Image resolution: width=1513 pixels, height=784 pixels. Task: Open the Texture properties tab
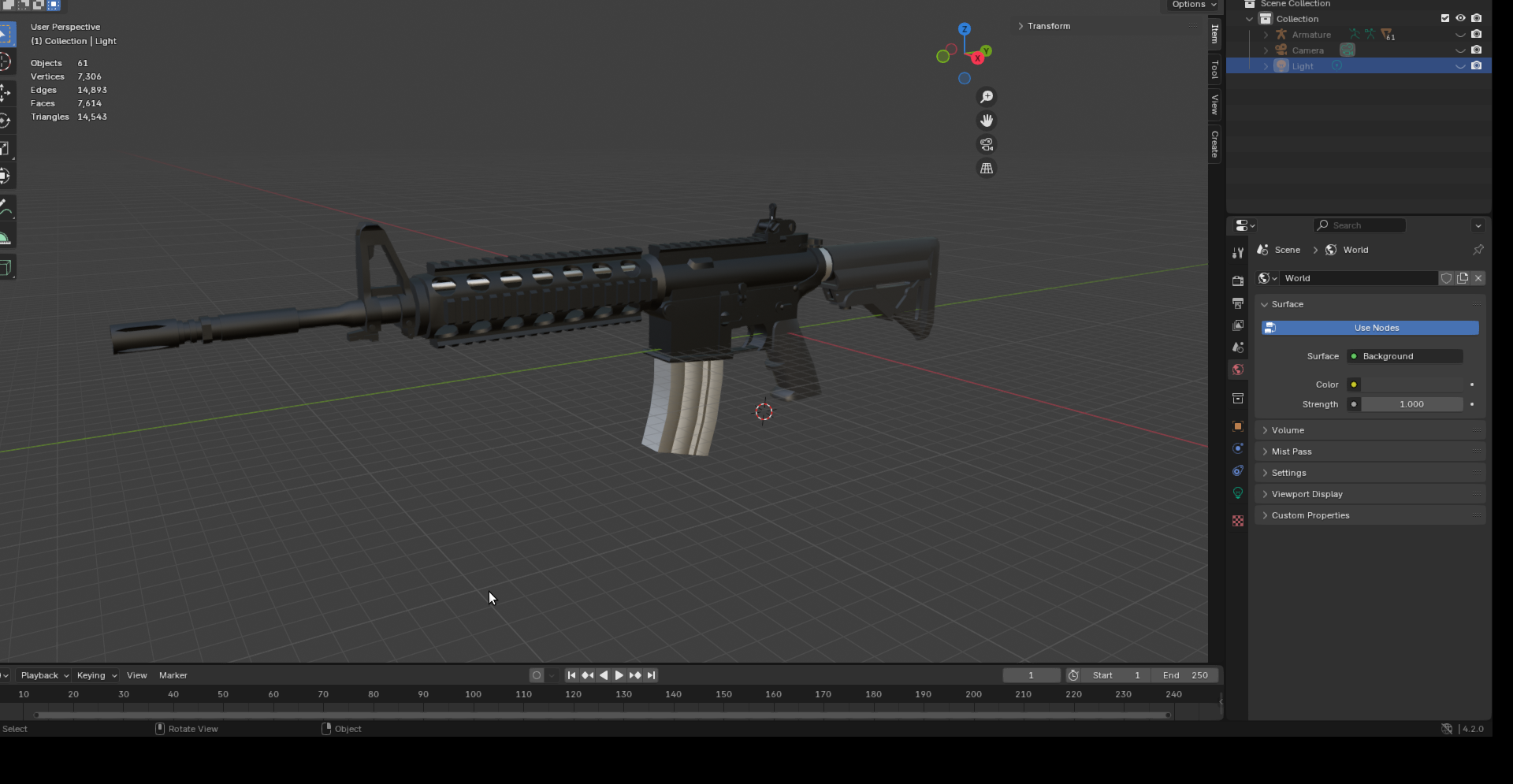click(1238, 521)
